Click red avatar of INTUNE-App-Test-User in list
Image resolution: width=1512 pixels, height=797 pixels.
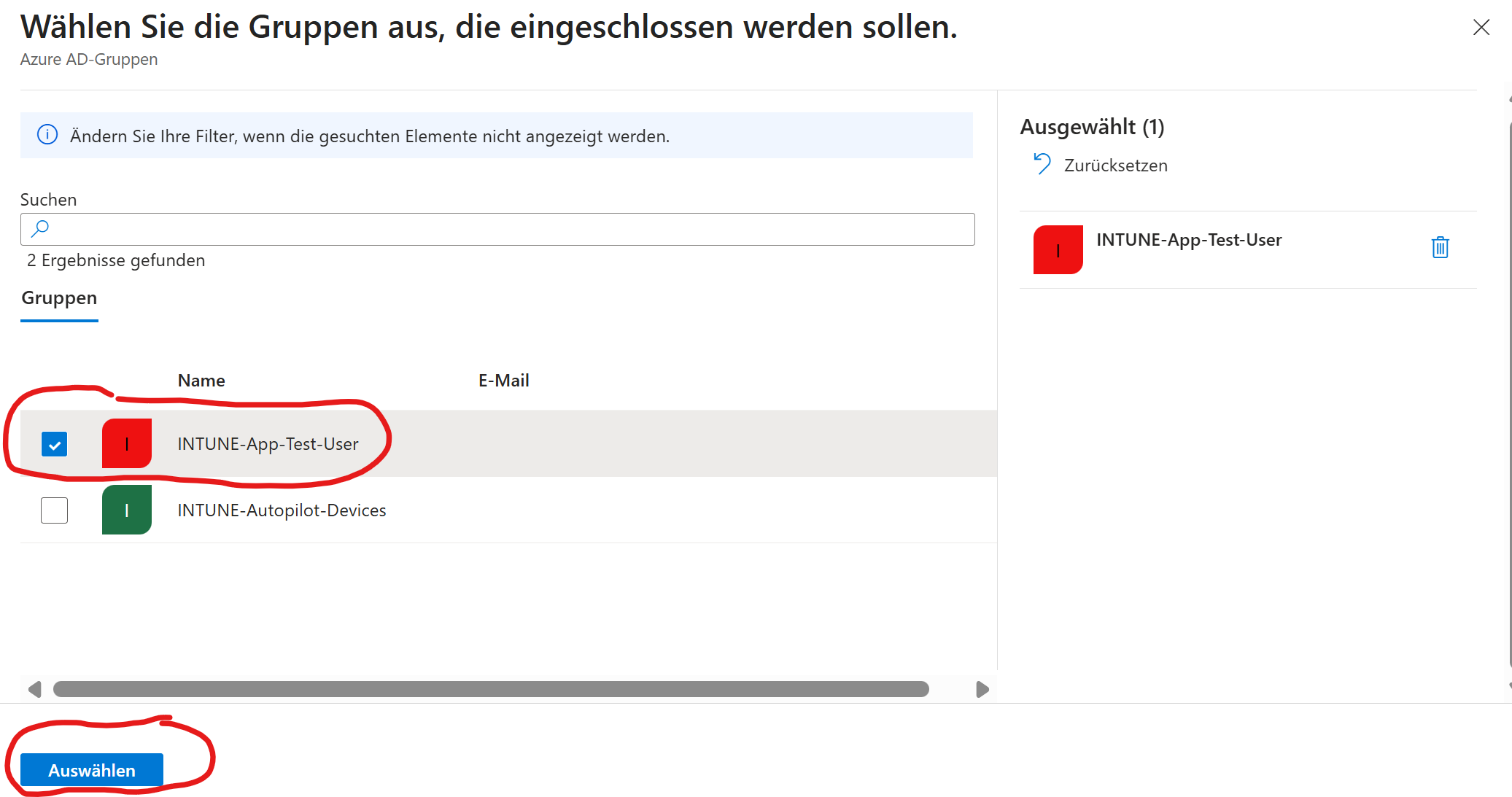[127, 443]
